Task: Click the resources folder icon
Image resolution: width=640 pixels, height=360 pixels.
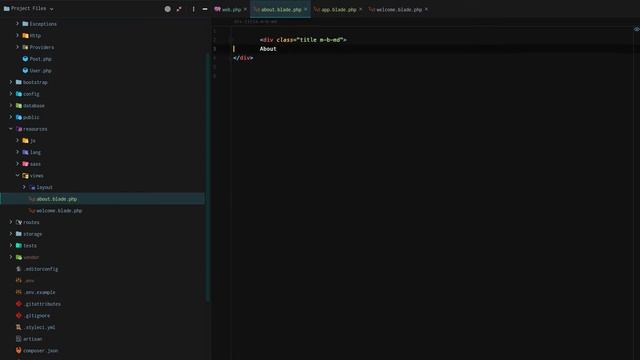Action: click(x=19, y=129)
